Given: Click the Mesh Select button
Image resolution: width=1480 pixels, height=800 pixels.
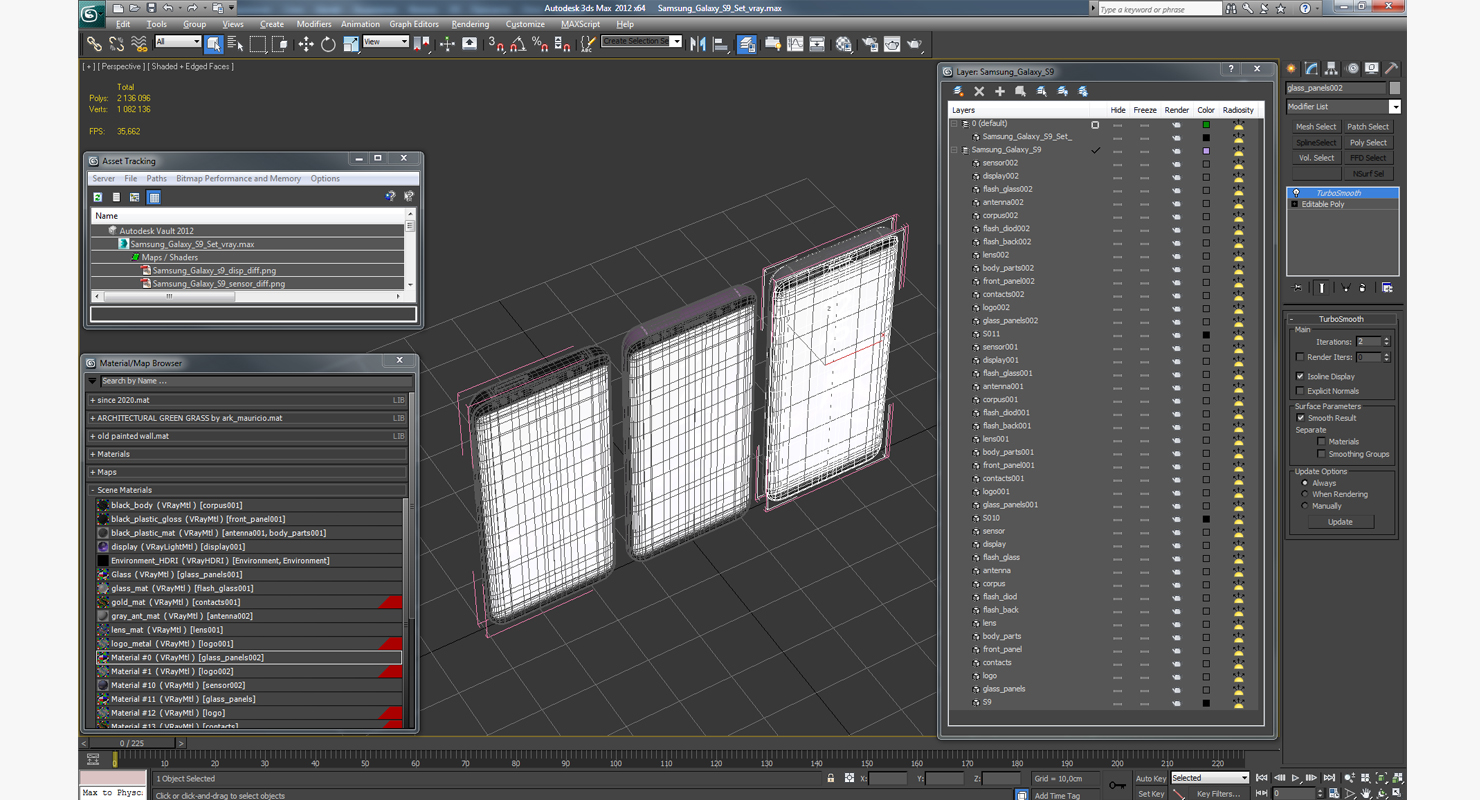Looking at the screenshot, I should [1315, 127].
